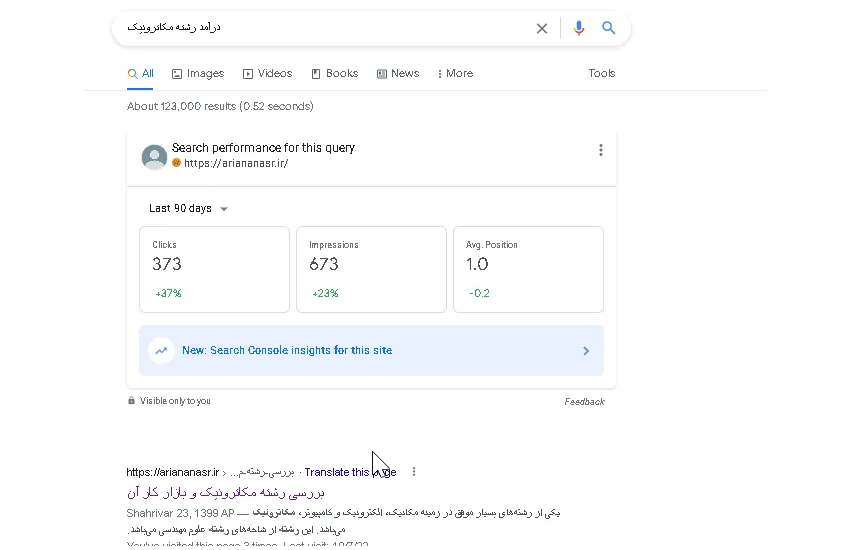The height and width of the screenshot is (550, 850).
Task: Open the Tools option
Action: pos(602,73)
